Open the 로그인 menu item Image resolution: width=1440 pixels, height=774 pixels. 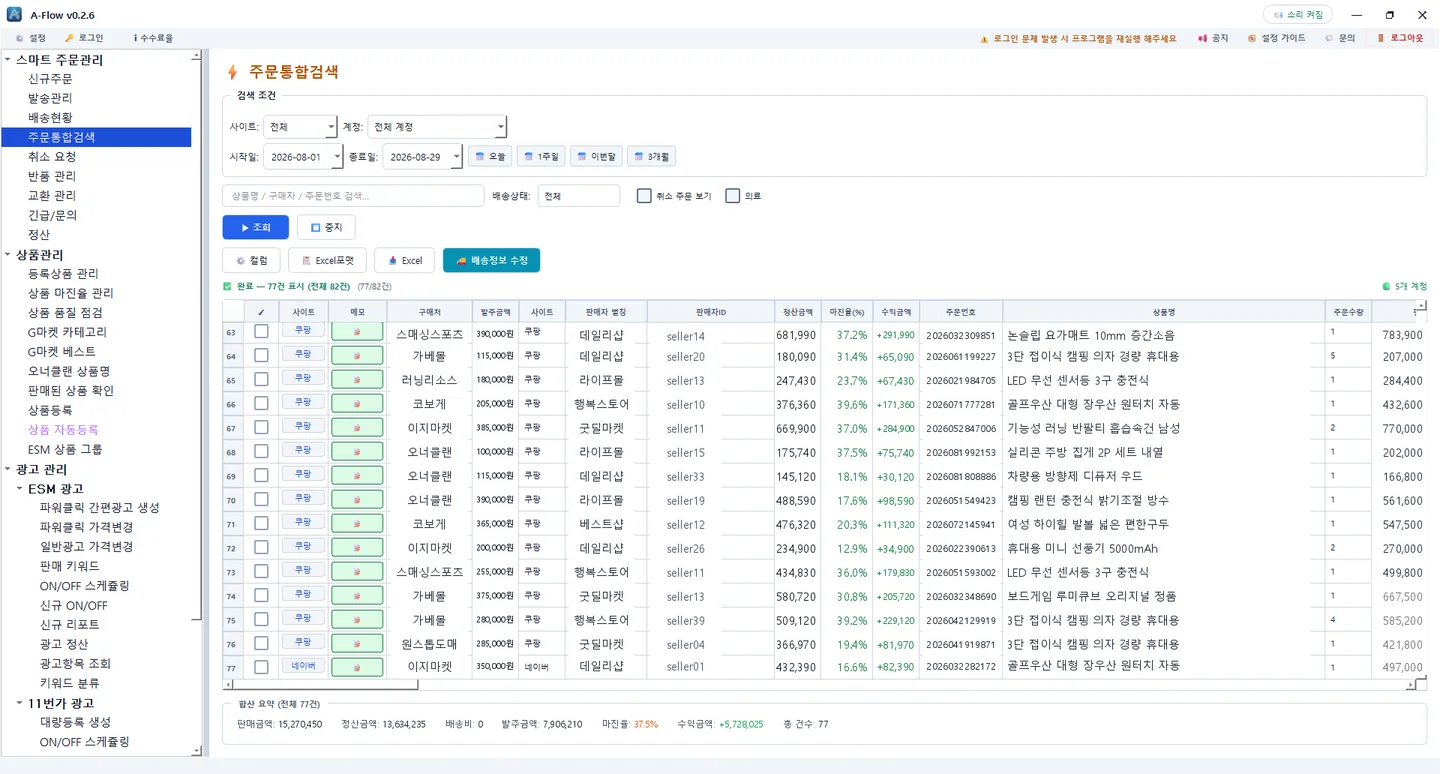[84, 38]
